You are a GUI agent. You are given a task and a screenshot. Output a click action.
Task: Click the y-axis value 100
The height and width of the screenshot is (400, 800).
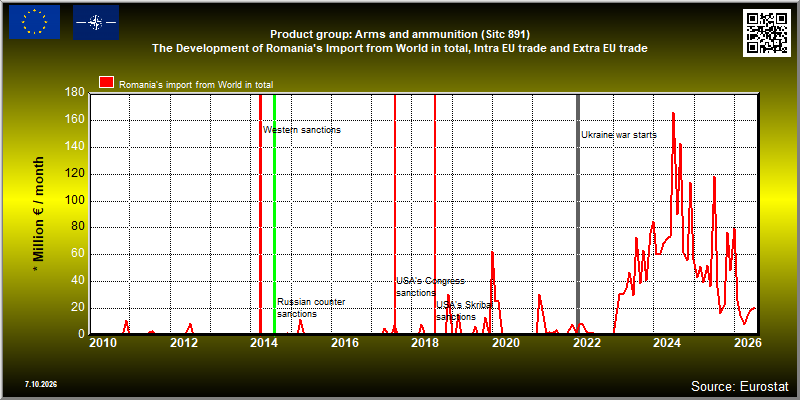(x=75, y=201)
